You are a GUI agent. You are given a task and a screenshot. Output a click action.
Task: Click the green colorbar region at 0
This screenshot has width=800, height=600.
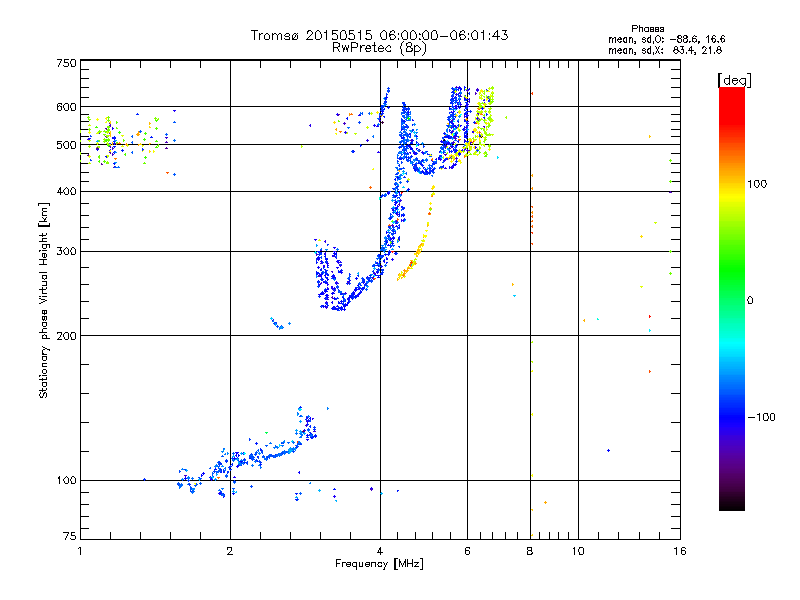click(x=732, y=300)
